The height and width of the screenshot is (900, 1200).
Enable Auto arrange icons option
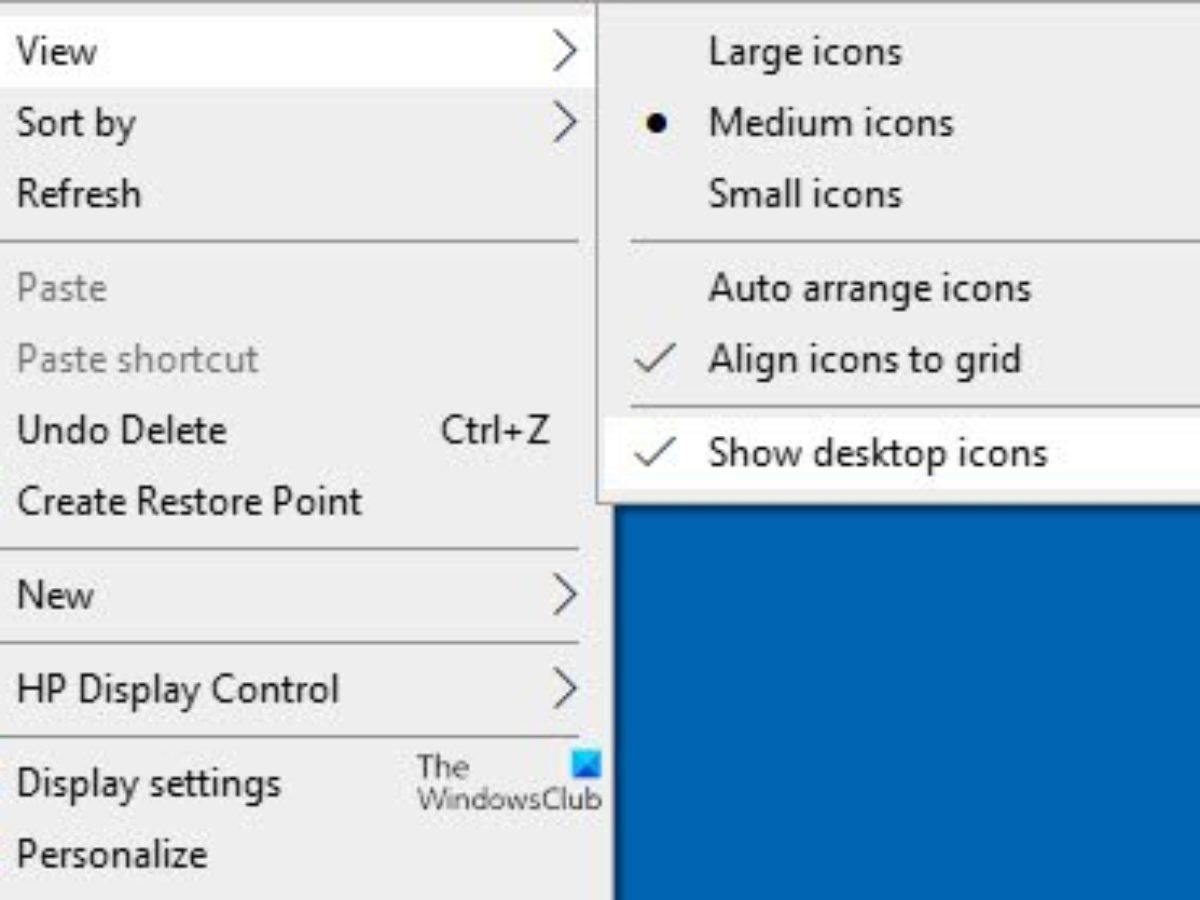tap(869, 289)
